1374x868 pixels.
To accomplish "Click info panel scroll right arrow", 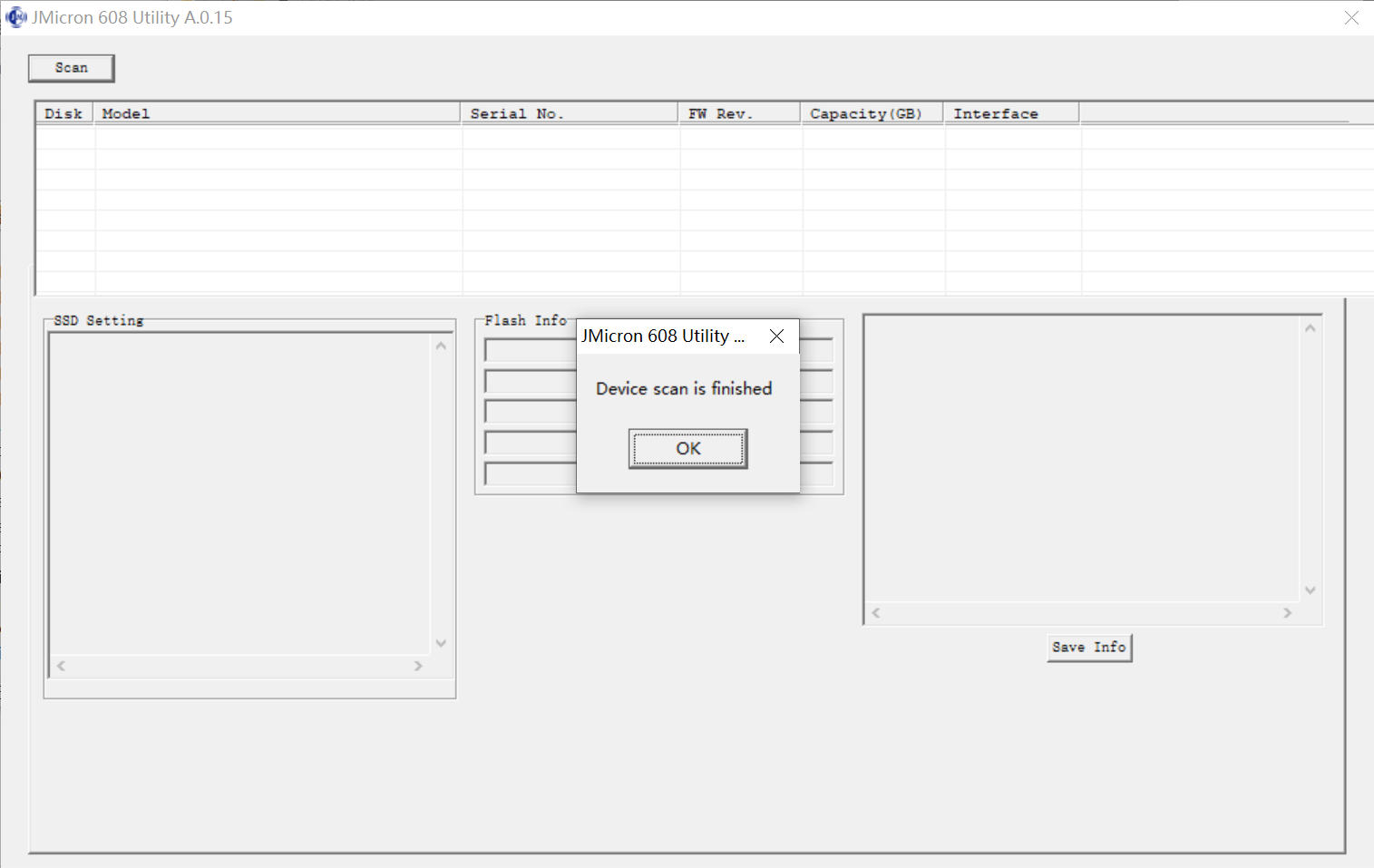I will pyautogui.click(x=1287, y=613).
